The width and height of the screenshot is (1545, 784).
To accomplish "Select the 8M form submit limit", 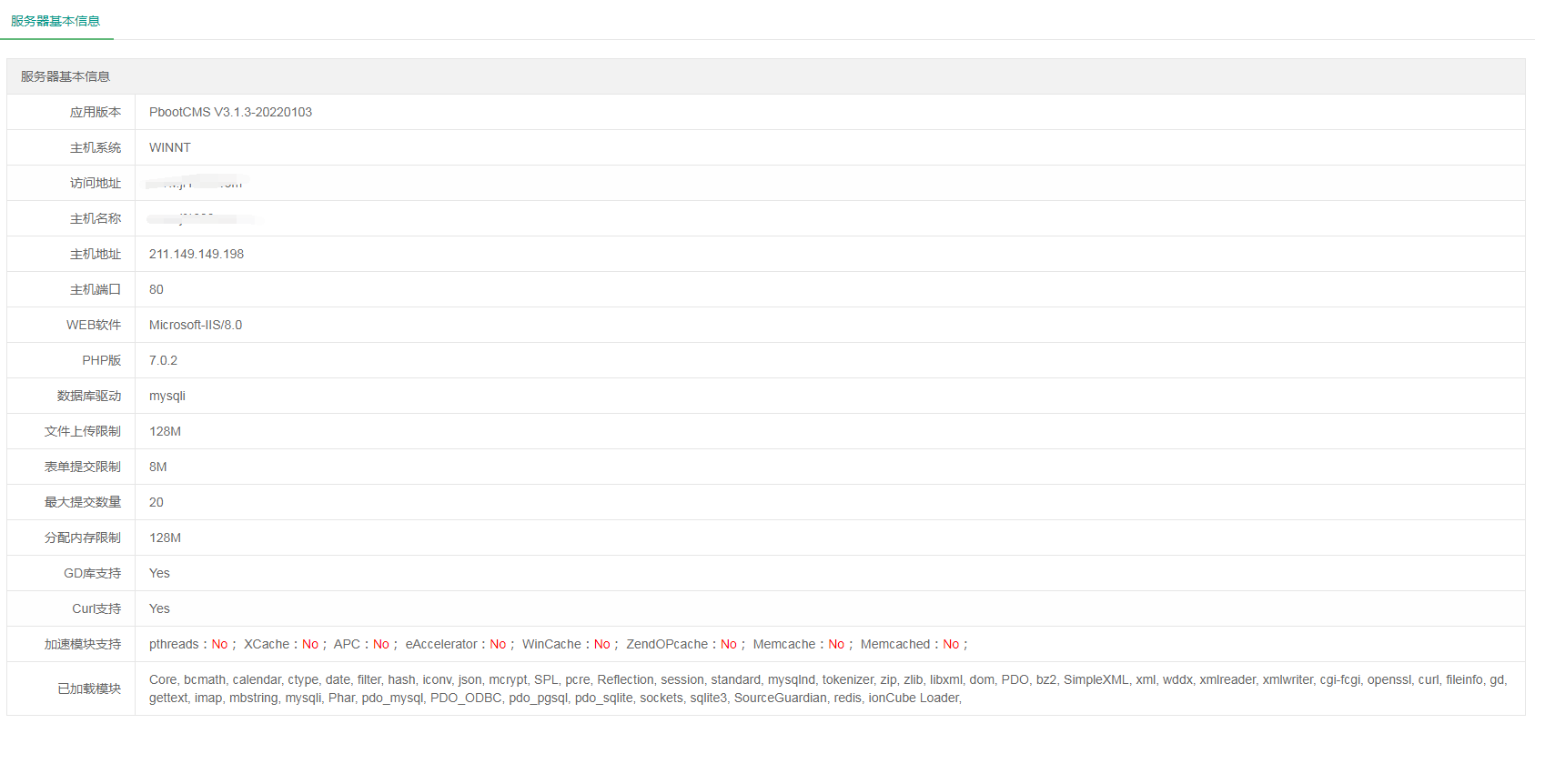I will tap(158, 467).
